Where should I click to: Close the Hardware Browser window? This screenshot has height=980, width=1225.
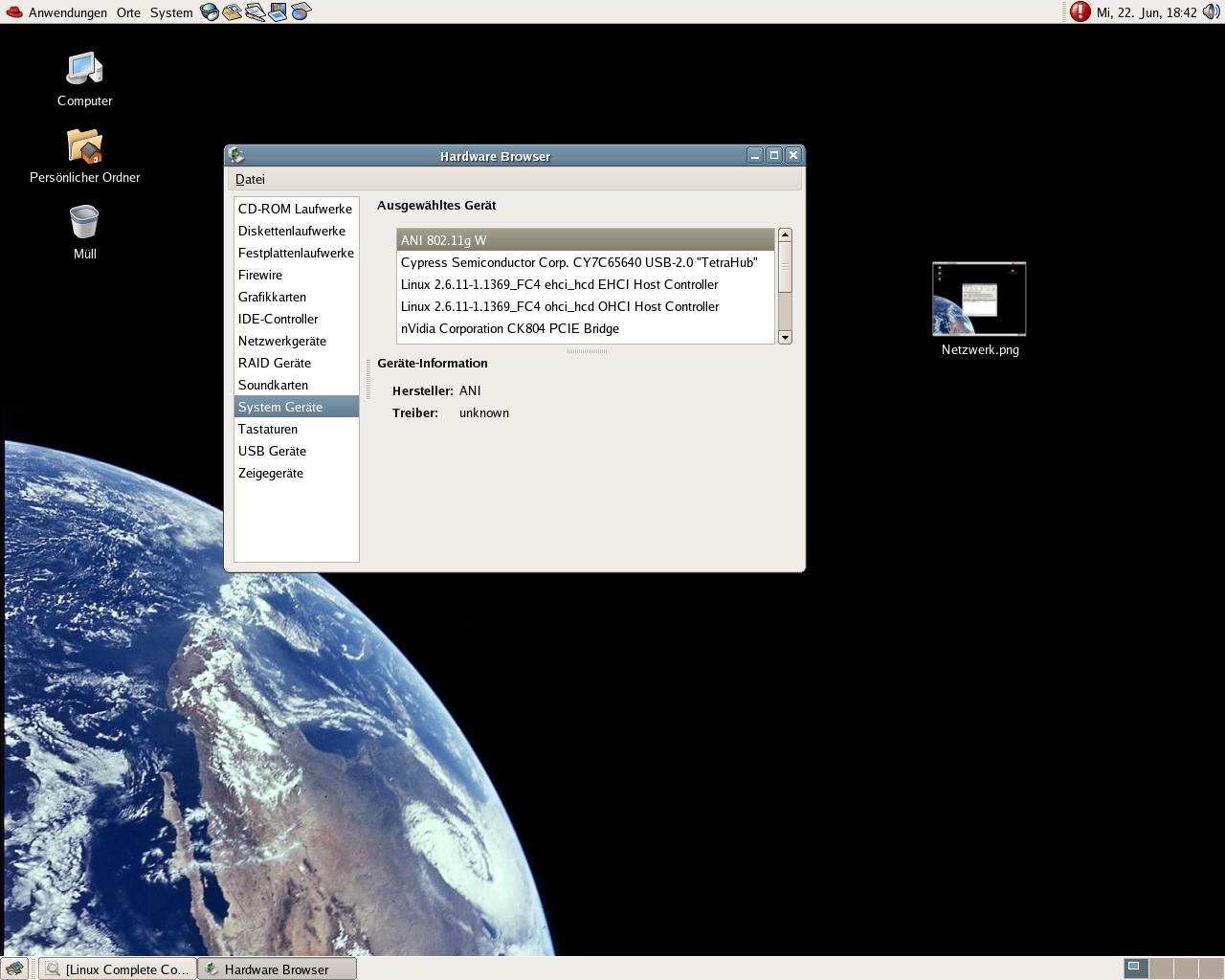793,155
